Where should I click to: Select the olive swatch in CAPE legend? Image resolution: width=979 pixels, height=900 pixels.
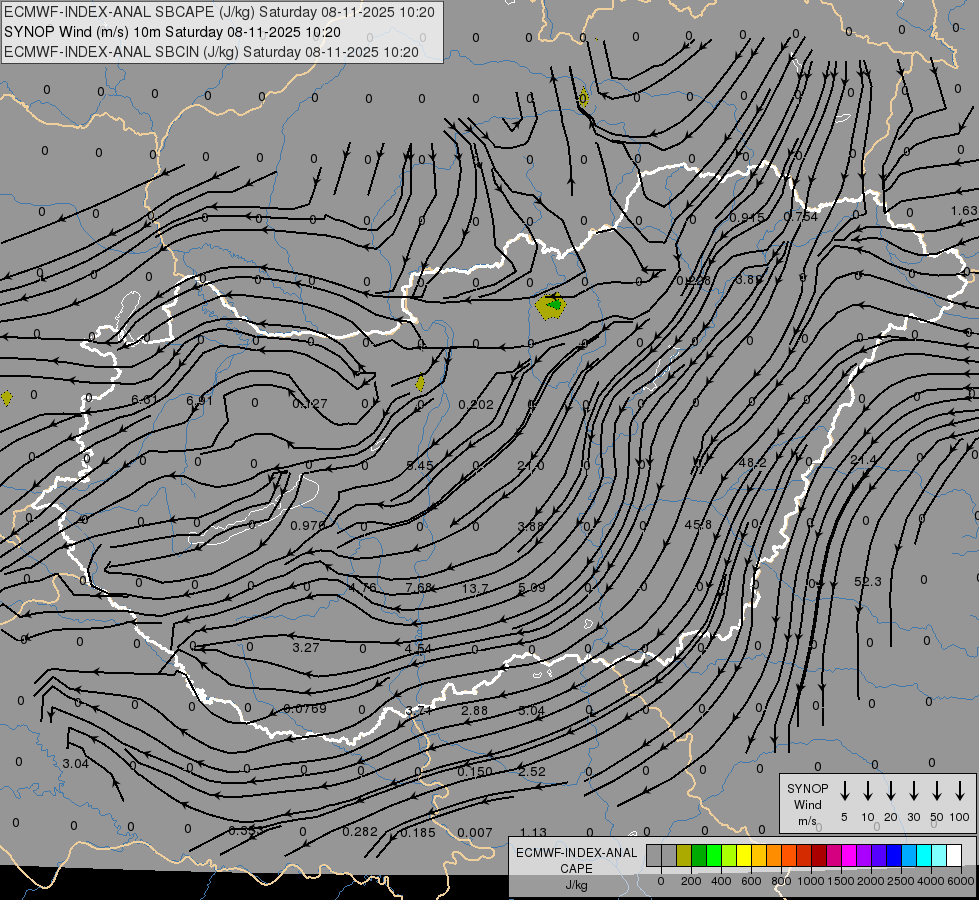coord(684,856)
